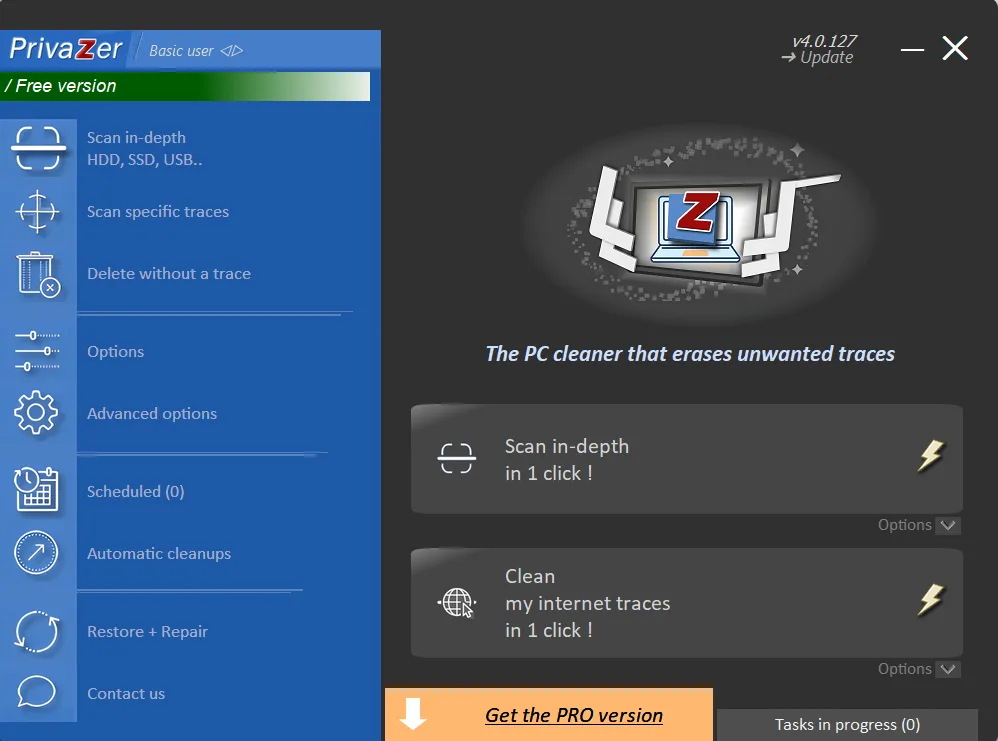The width and height of the screenshot is (998, 741).
Task: Click the PrivaZer logo title
Action: [x=66, y=48]
